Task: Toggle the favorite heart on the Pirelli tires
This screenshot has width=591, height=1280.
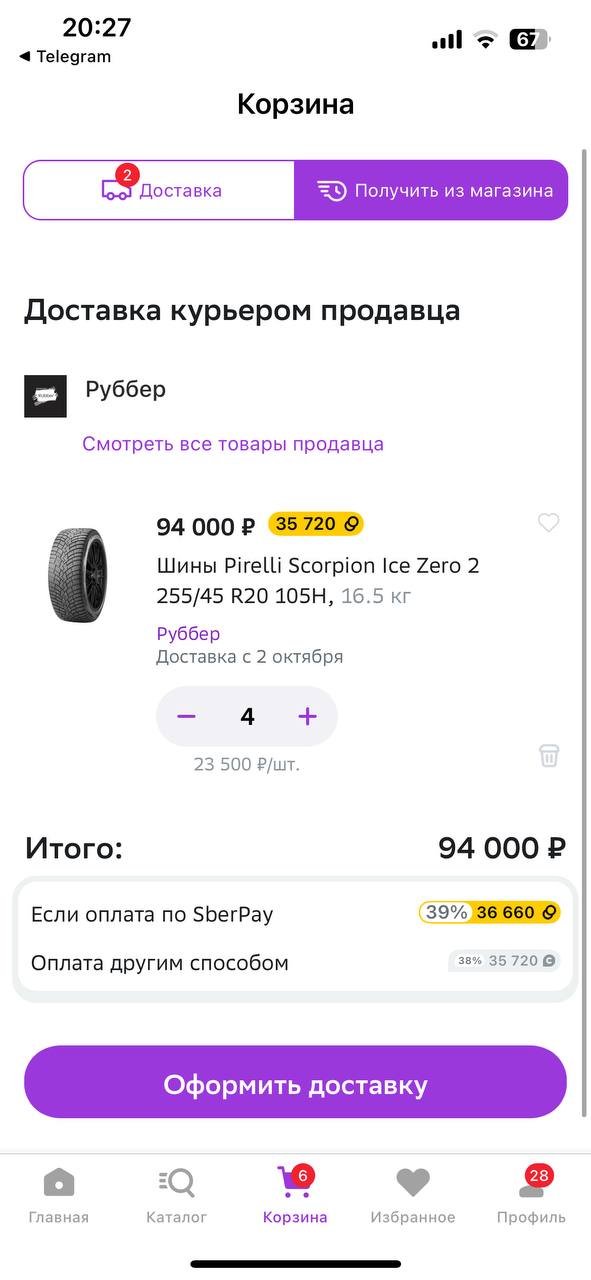Action: (x=548, y=522)
